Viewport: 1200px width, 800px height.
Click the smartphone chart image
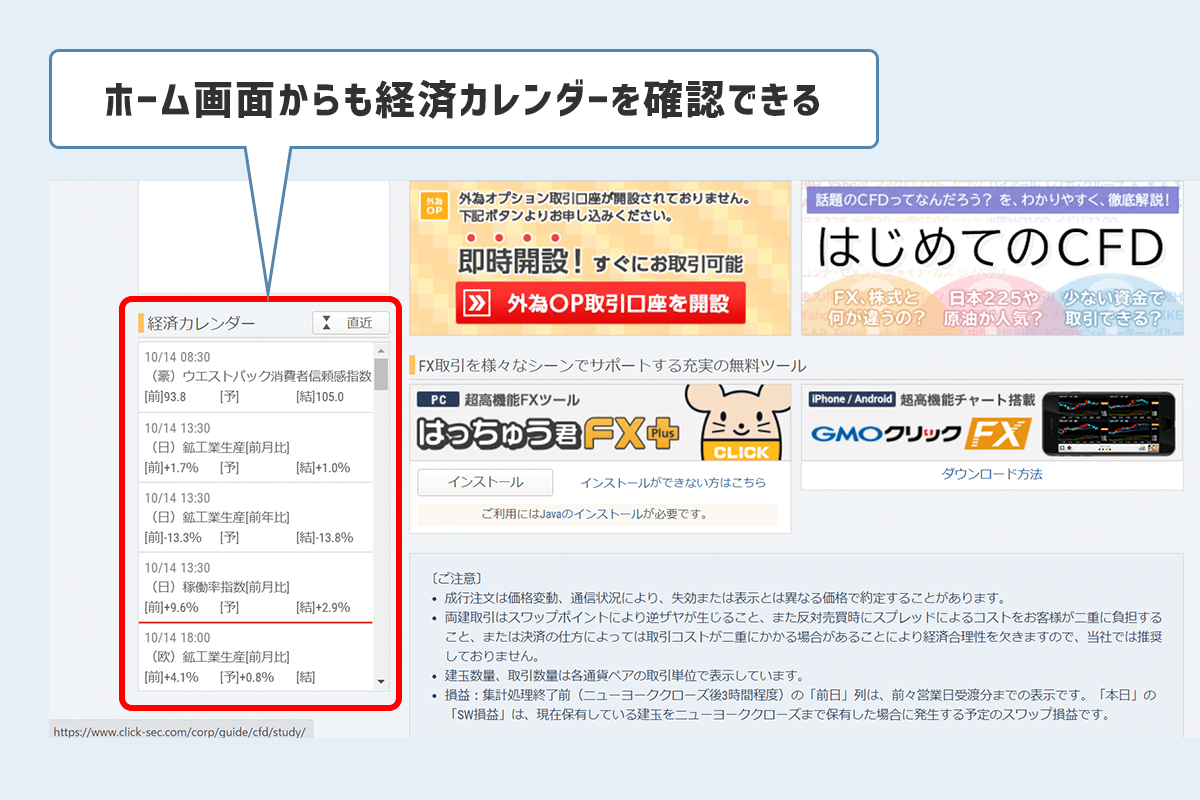coord(1111,422)
